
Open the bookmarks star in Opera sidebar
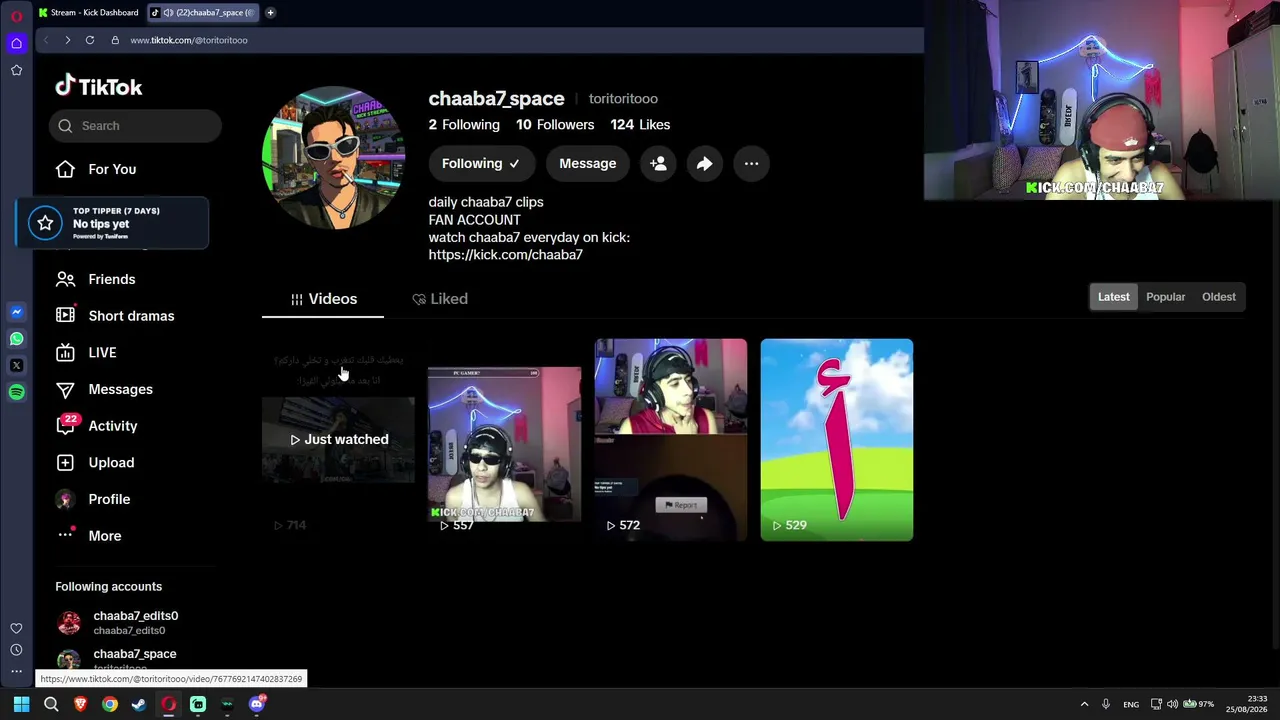tap(16, 70)
